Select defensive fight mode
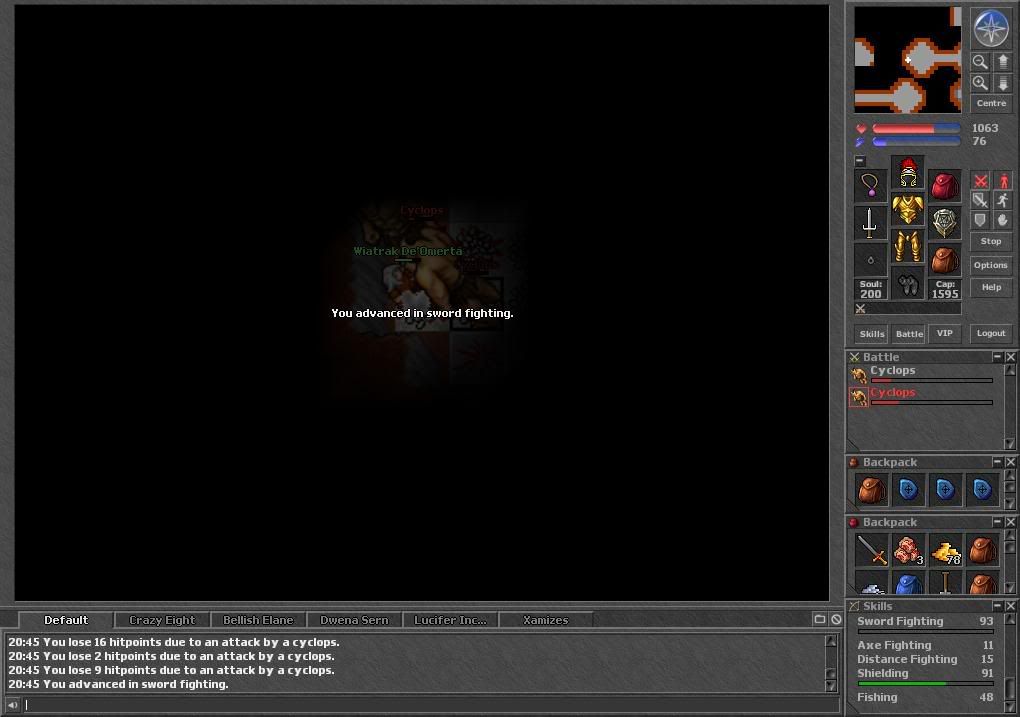The width and height of the screenshot is (1020, 717). 980,220
